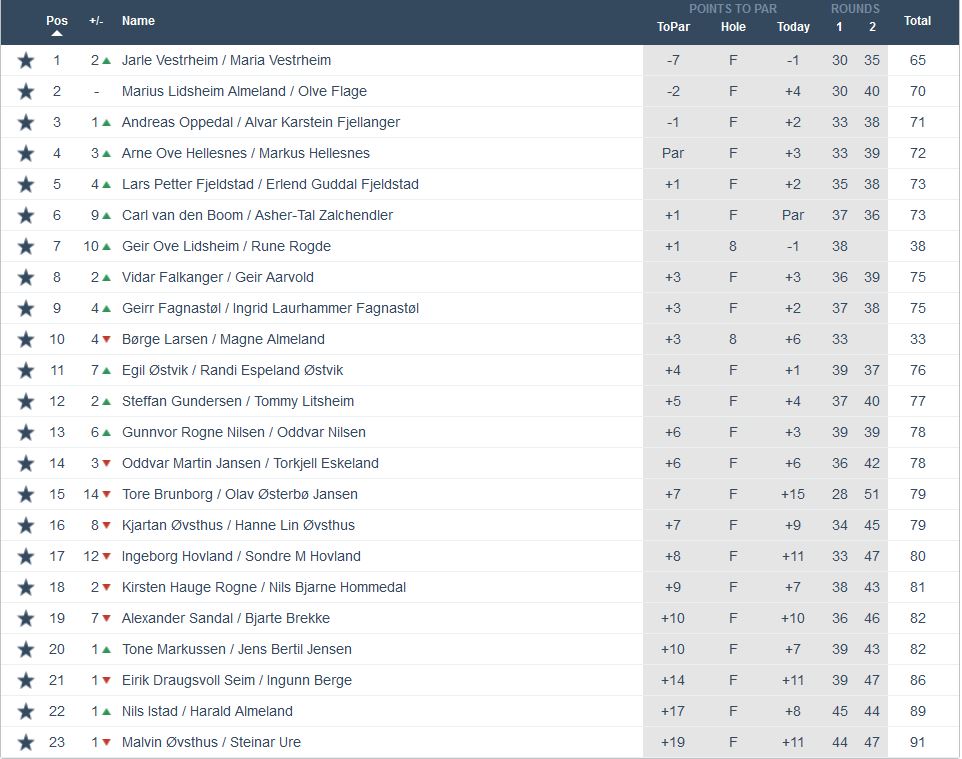
Task: Star the Marius Lidsheim Almeland / Olve Flage row
Action: click(26, 91)
